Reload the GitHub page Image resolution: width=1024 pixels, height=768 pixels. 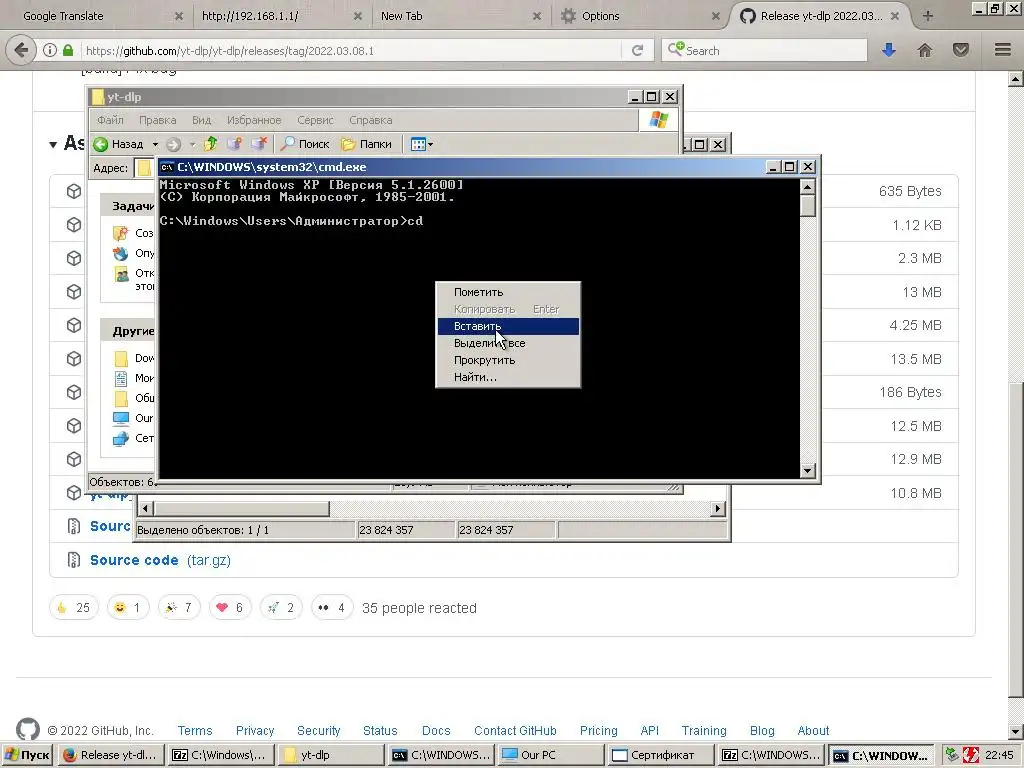[x=637, y=50]
